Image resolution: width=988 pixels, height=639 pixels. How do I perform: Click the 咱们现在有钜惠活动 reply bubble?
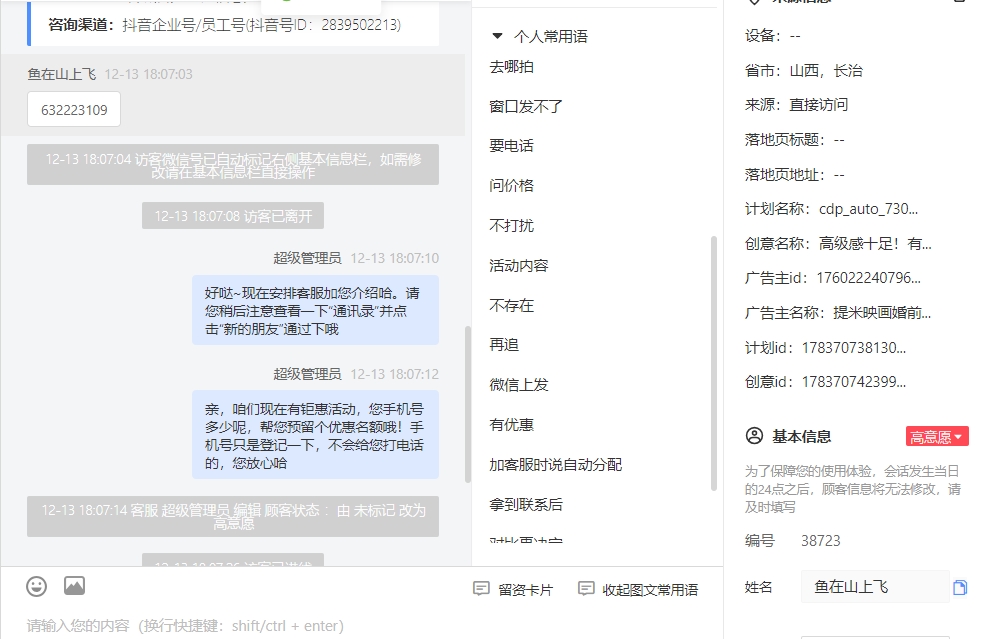[x=315, y=435]
